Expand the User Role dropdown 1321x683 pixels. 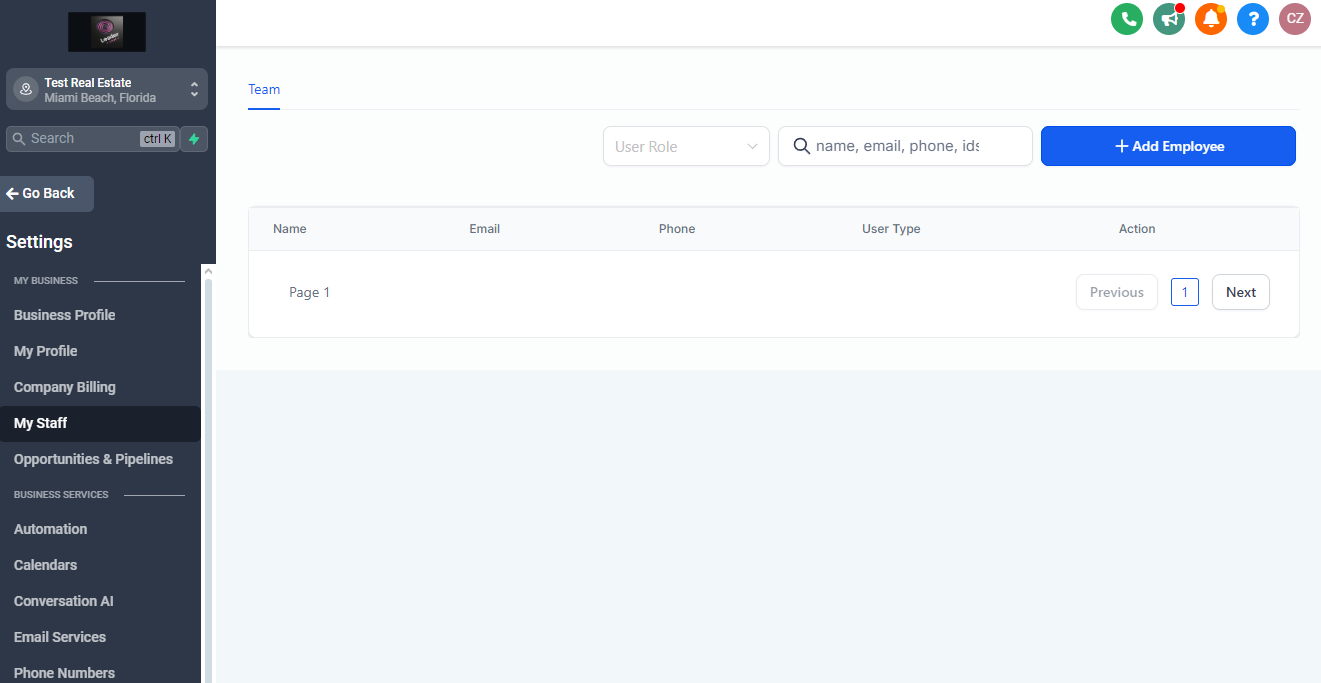pos(686,146)
